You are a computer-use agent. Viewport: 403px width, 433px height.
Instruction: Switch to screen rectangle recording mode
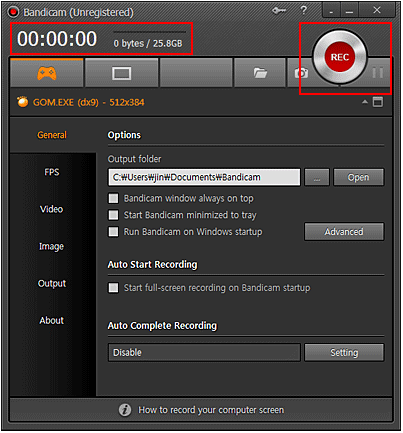coord(122,73)
